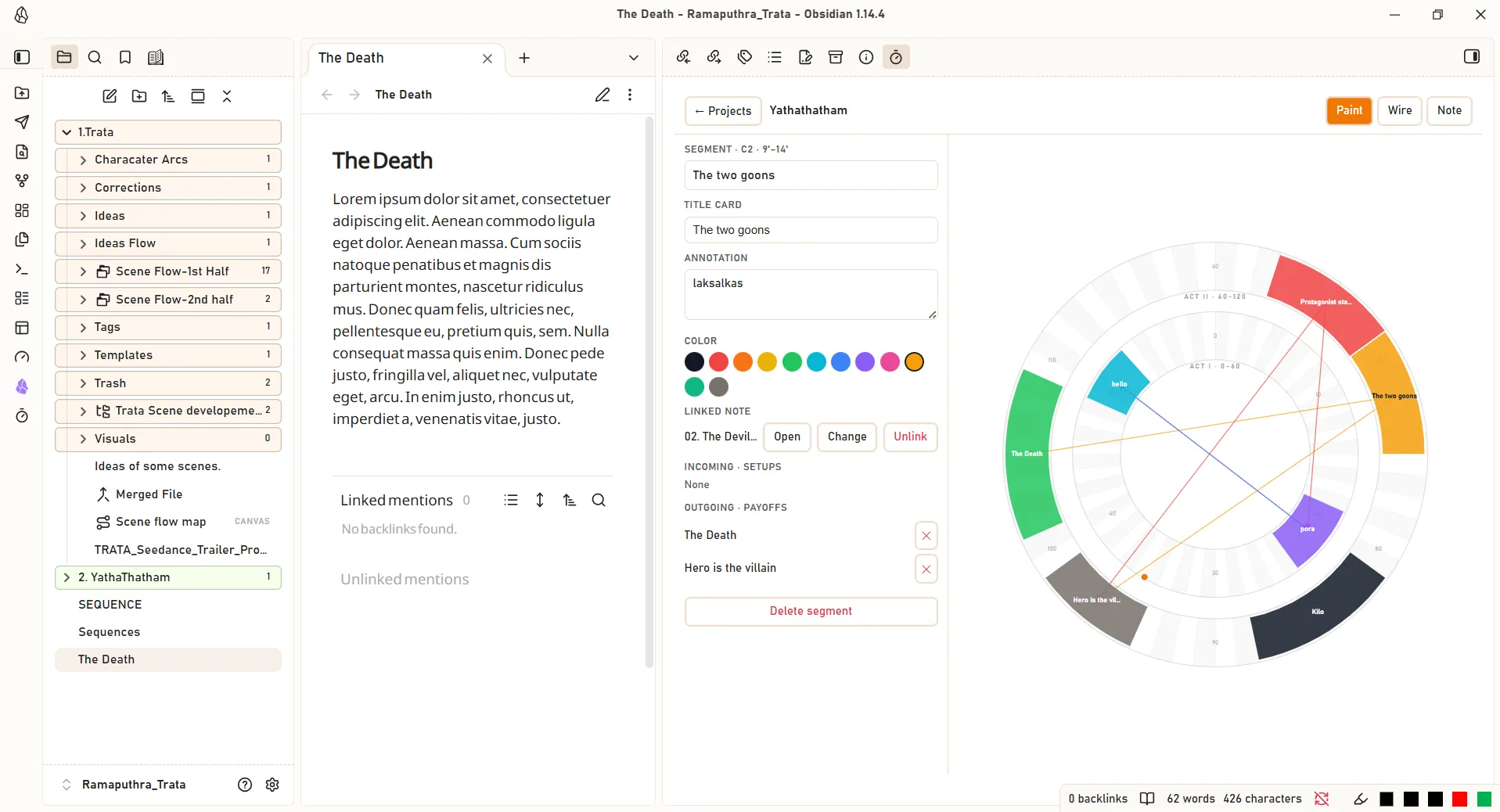Open the story timer wheel tab icon
Viewport: 1500px width, 812px height.
click(x=896, y=57)
